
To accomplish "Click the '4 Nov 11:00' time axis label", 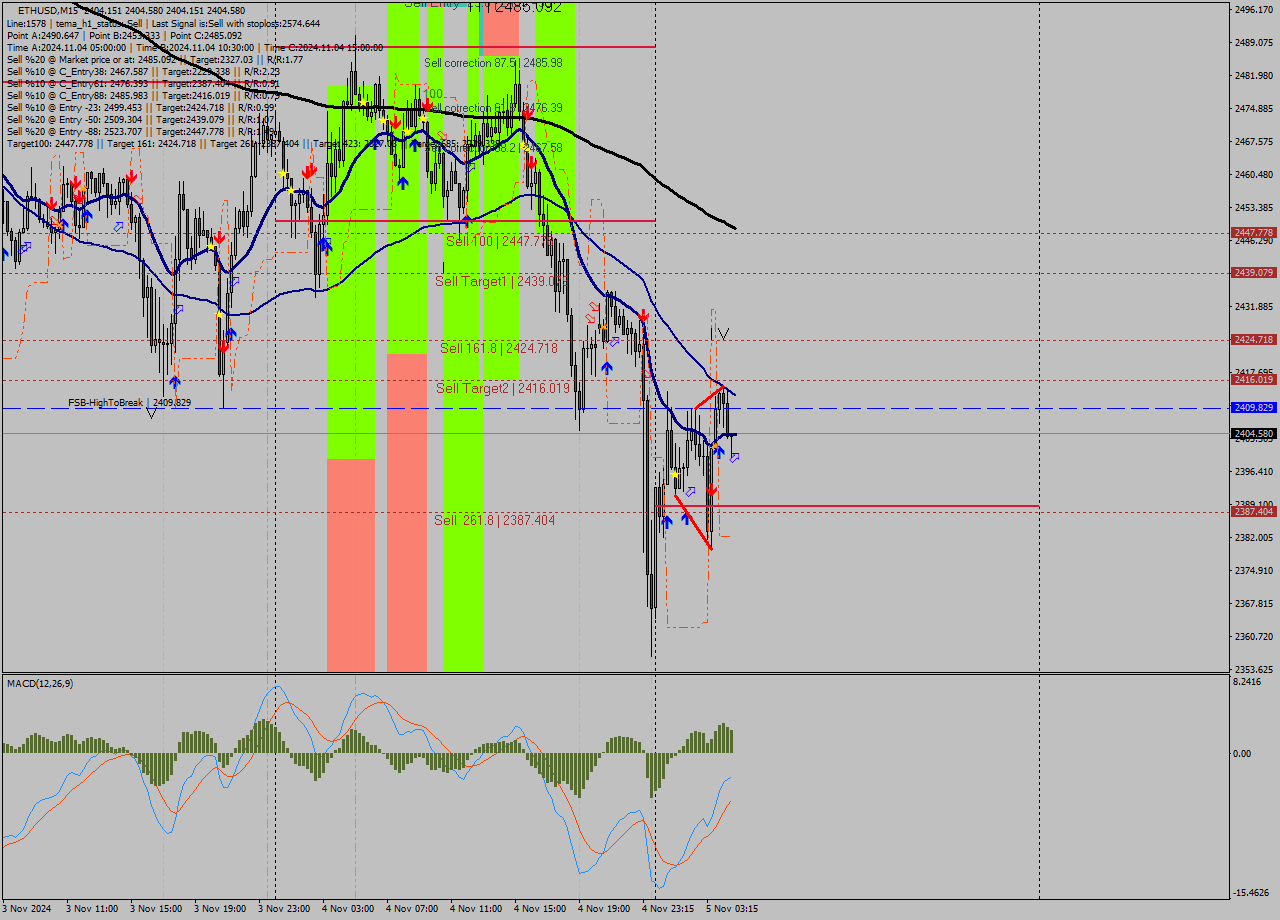I will tap(476, 909).
